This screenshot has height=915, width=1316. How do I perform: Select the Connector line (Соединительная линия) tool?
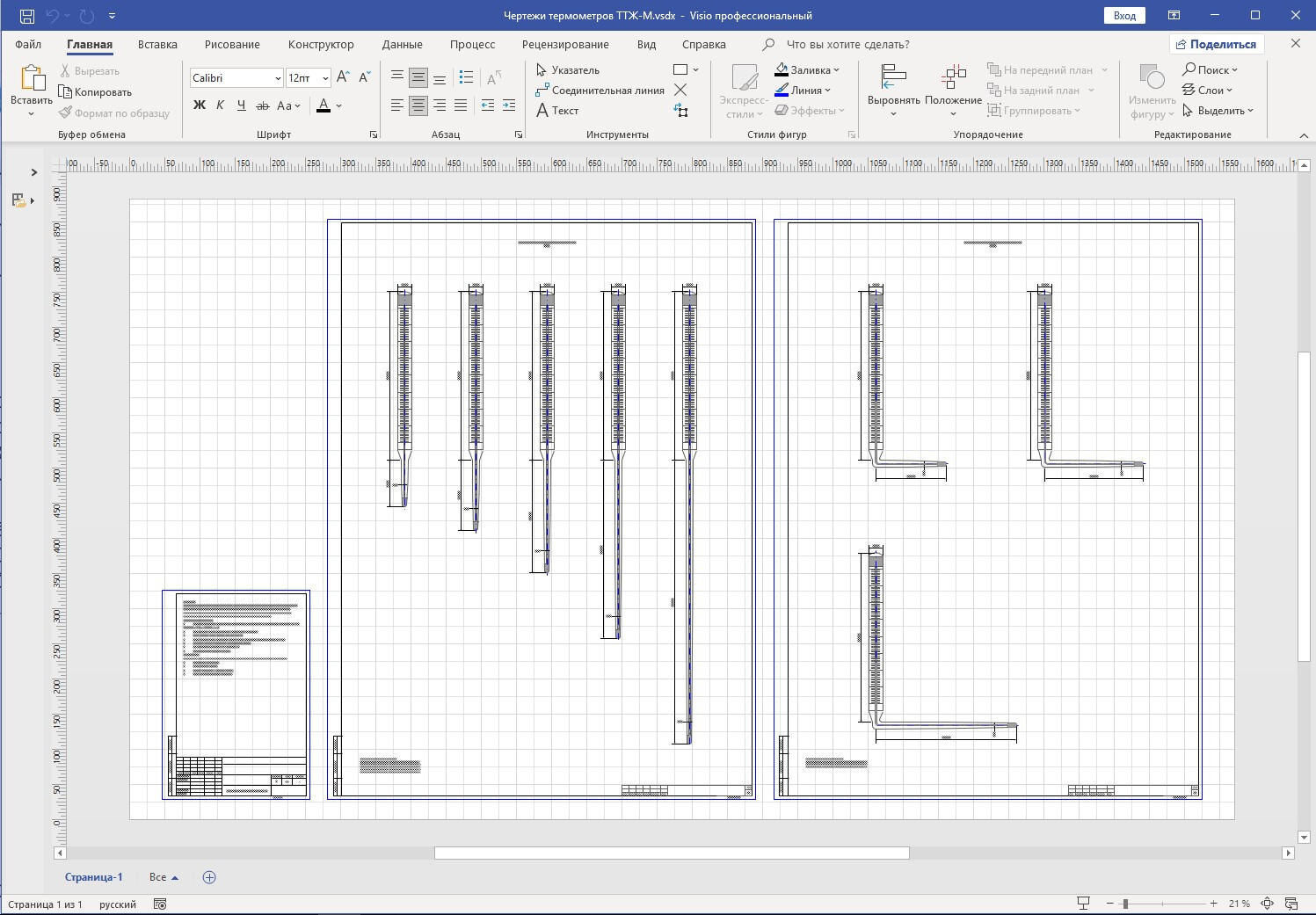pos(600,91)
